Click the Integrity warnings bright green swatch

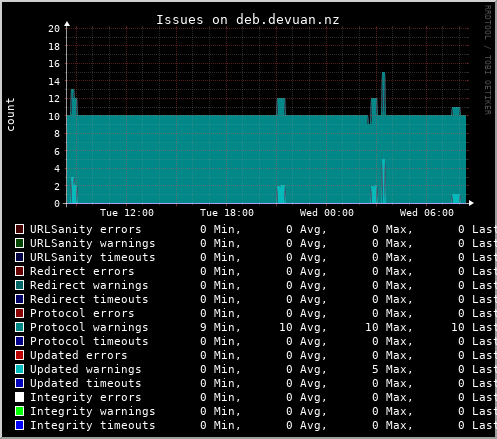tap(19, 411)
